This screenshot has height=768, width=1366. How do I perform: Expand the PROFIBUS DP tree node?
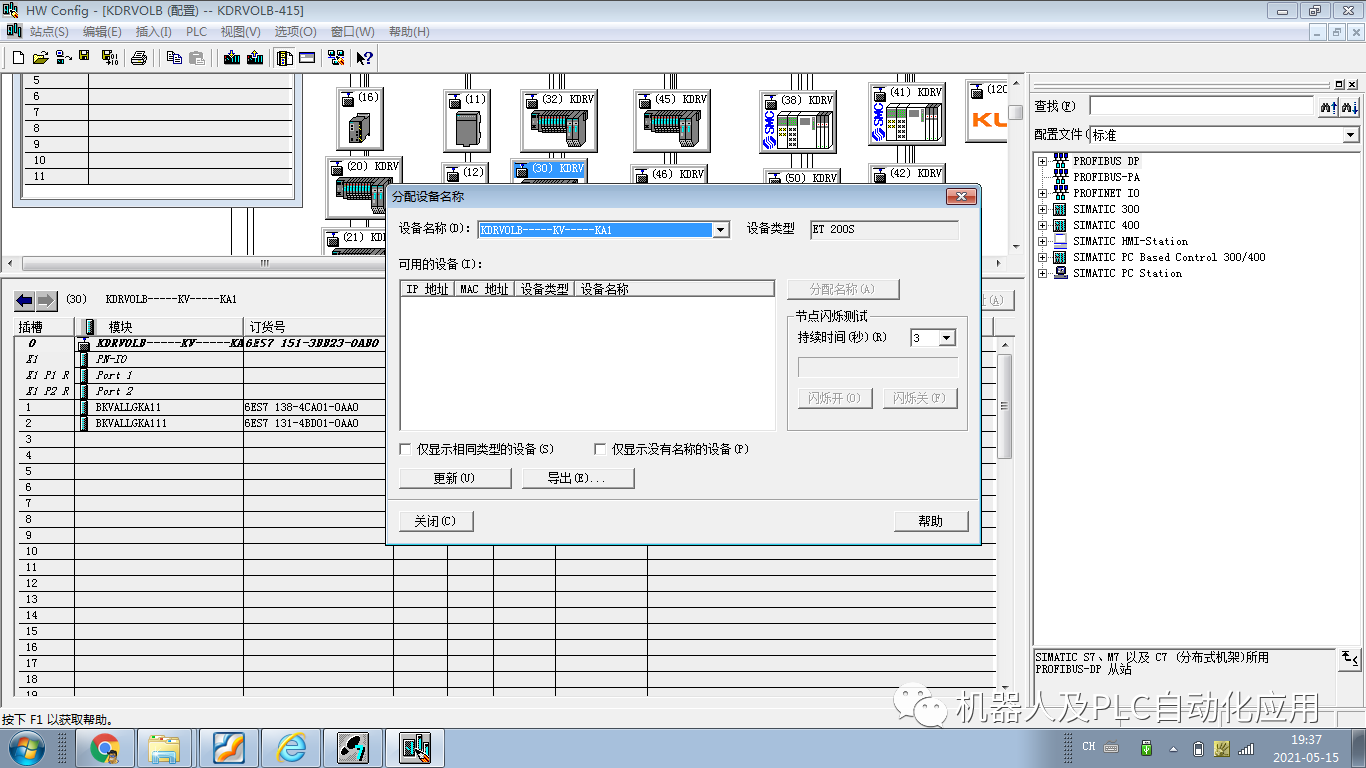click(x=1043, y=160)
